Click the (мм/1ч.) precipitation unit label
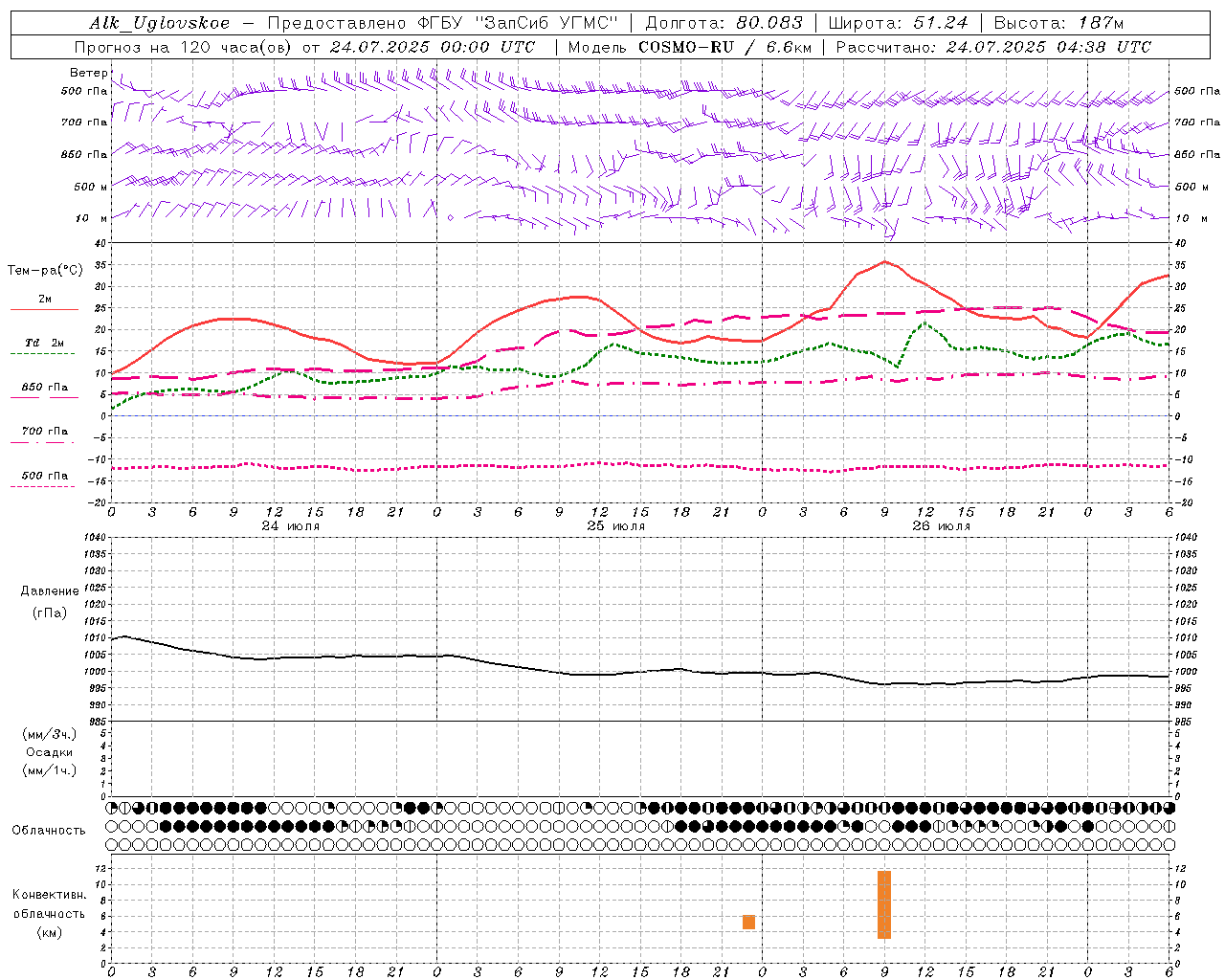Viewport: 1225px width, 980px height. (x=50, y=770)
